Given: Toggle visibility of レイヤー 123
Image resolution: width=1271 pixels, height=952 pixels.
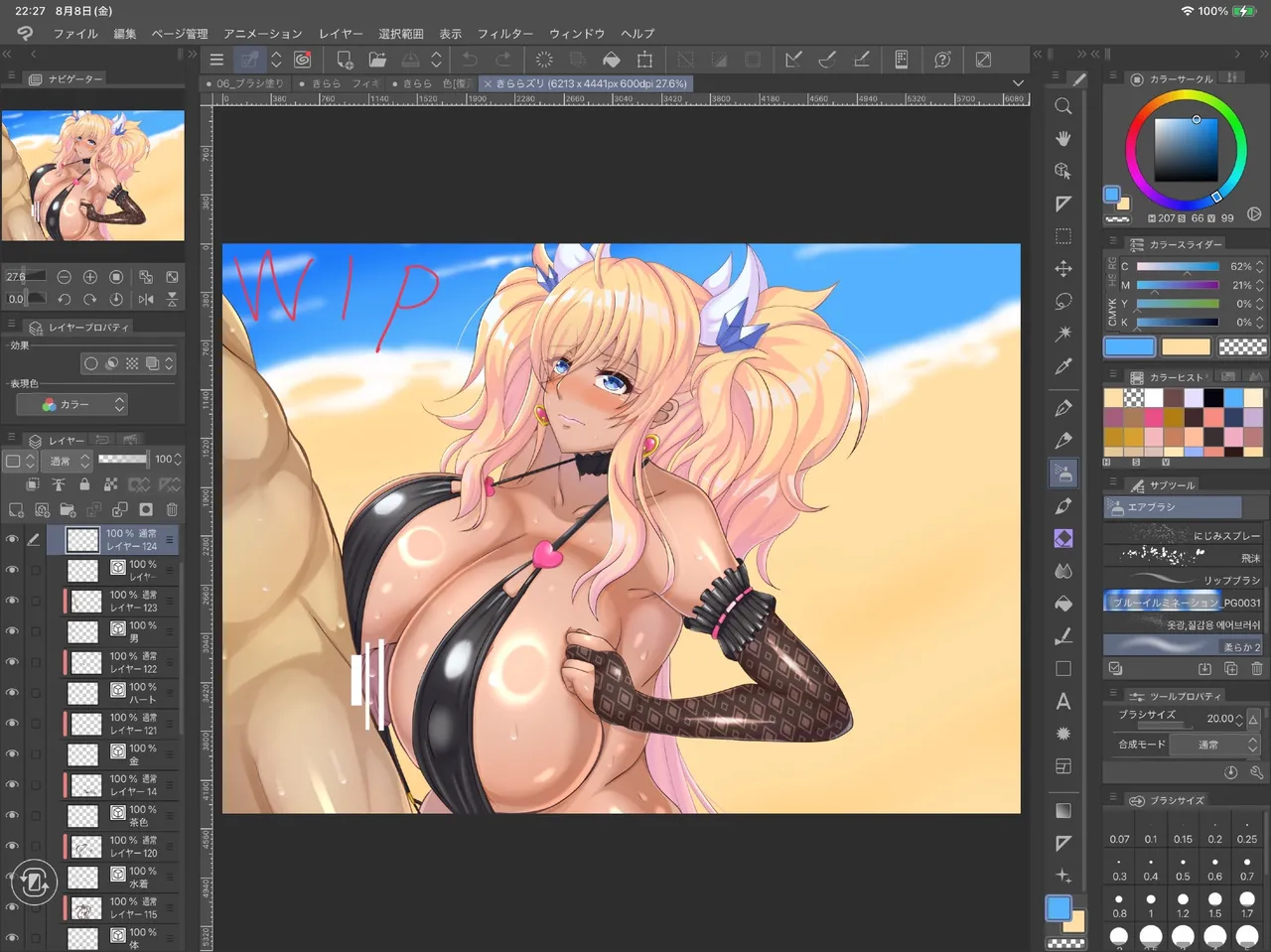Looking at the screenshot, I should tap(12, 601).
